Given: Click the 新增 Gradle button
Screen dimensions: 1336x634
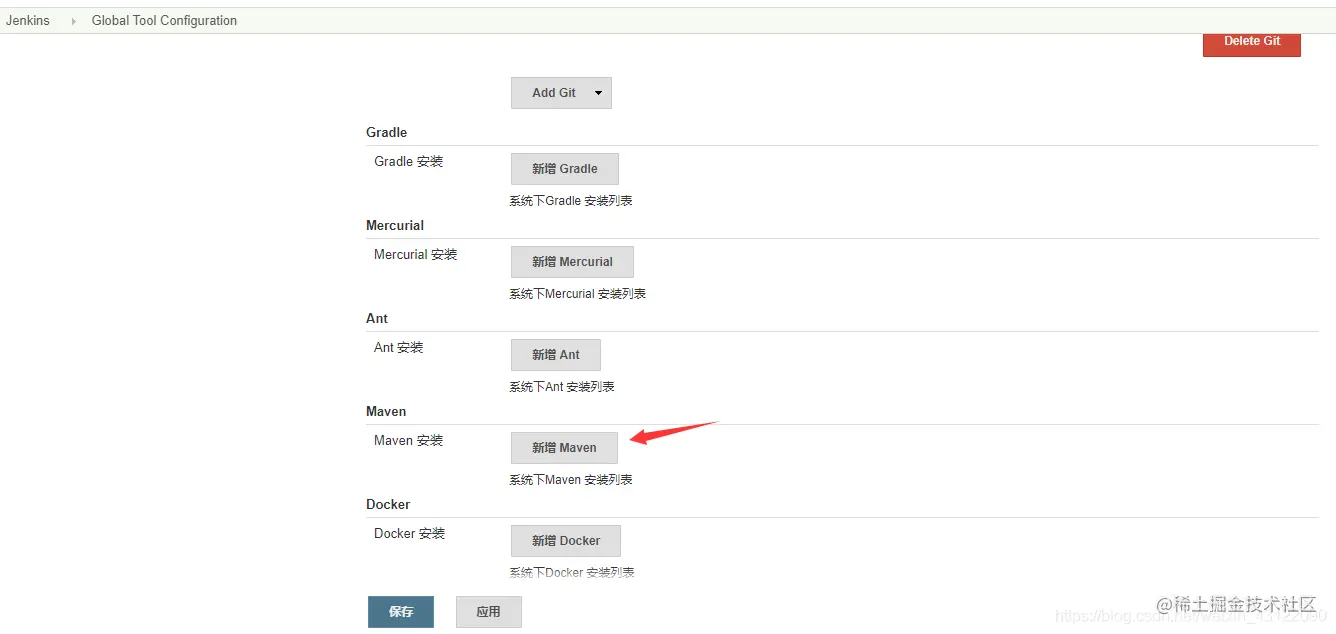Looking at the screenshot, I should [x=565, y=169].
